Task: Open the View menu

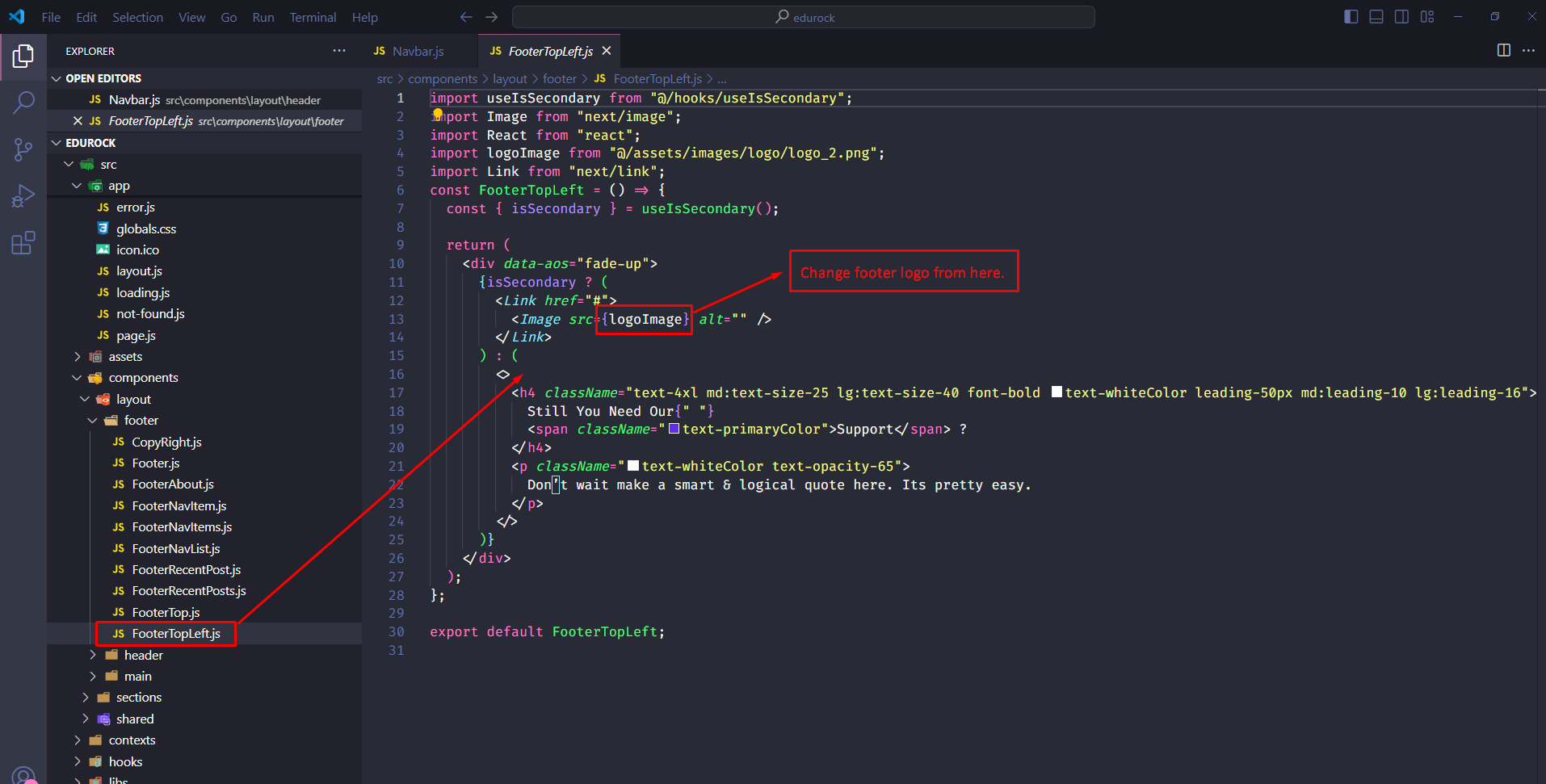Action: (x=192, y=17)
